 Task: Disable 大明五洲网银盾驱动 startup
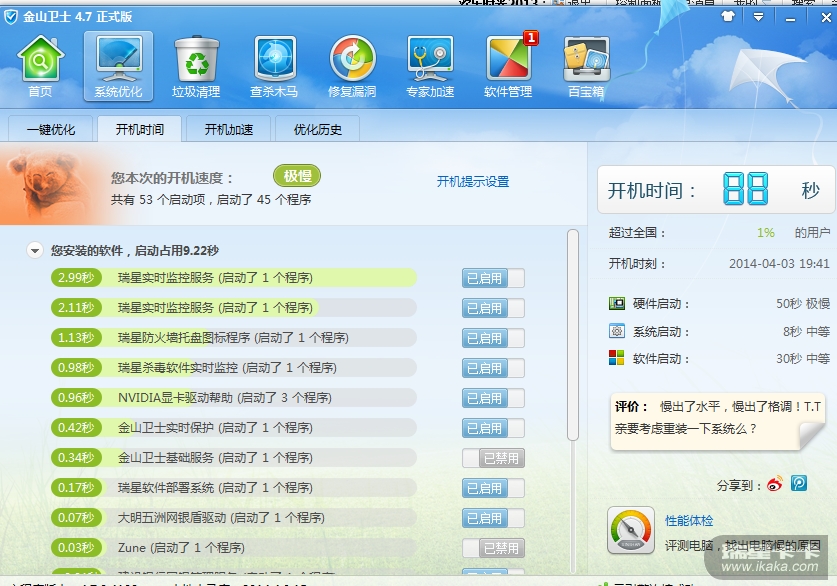493,518
